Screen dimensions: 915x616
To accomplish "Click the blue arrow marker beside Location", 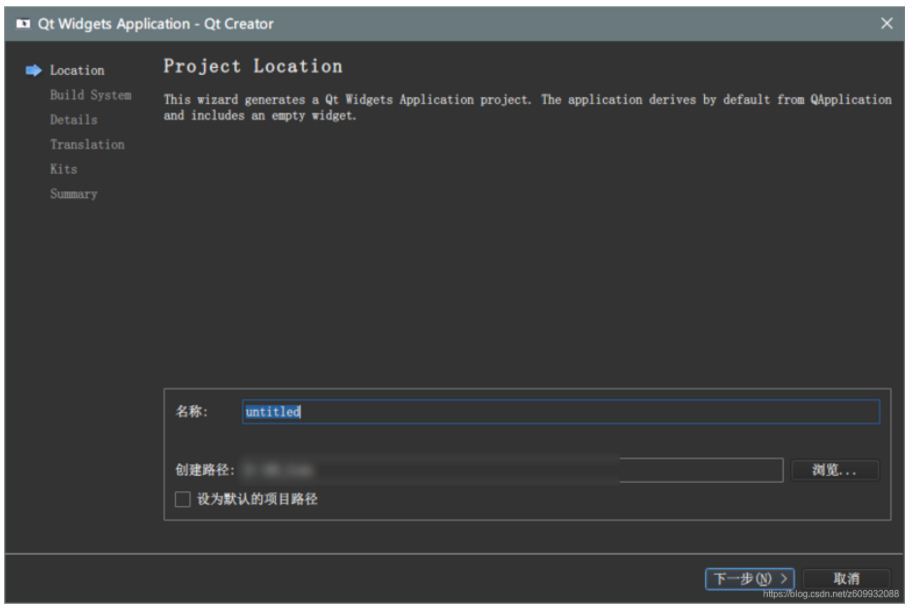I will pyautogui.click(x=33, y=70).
